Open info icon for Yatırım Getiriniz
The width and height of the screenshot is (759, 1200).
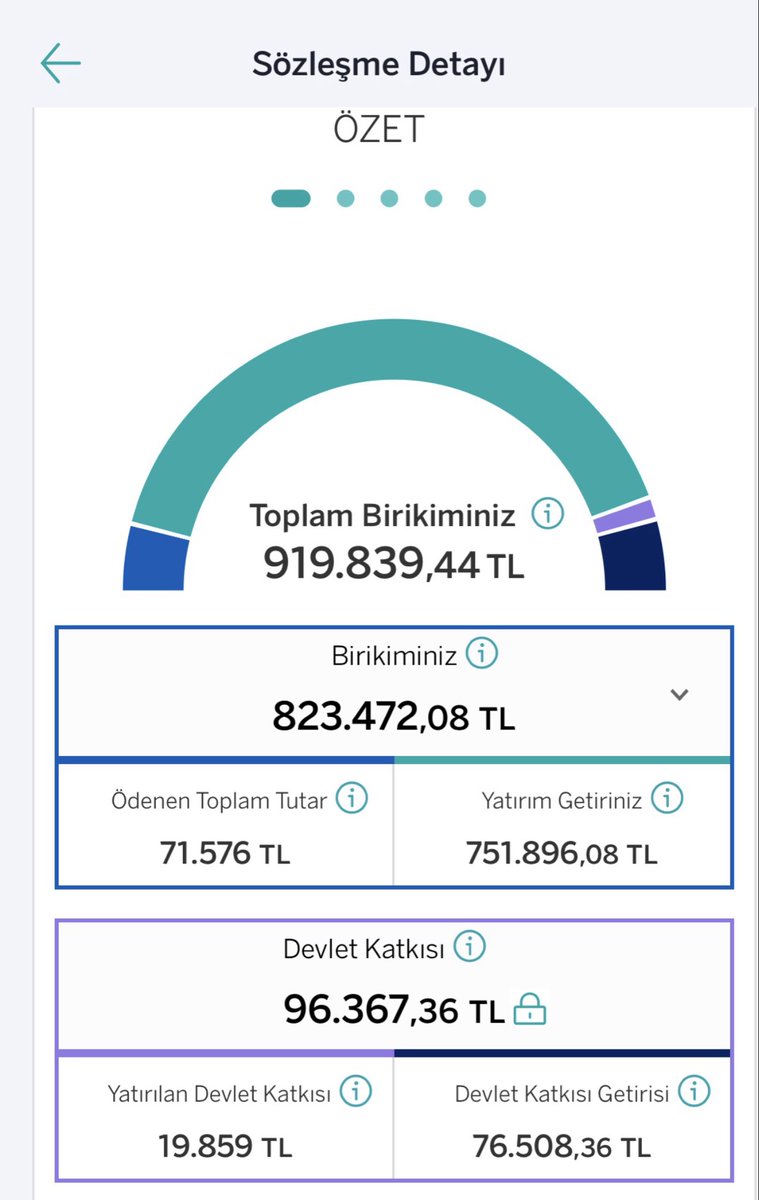(x=667, y=798)
